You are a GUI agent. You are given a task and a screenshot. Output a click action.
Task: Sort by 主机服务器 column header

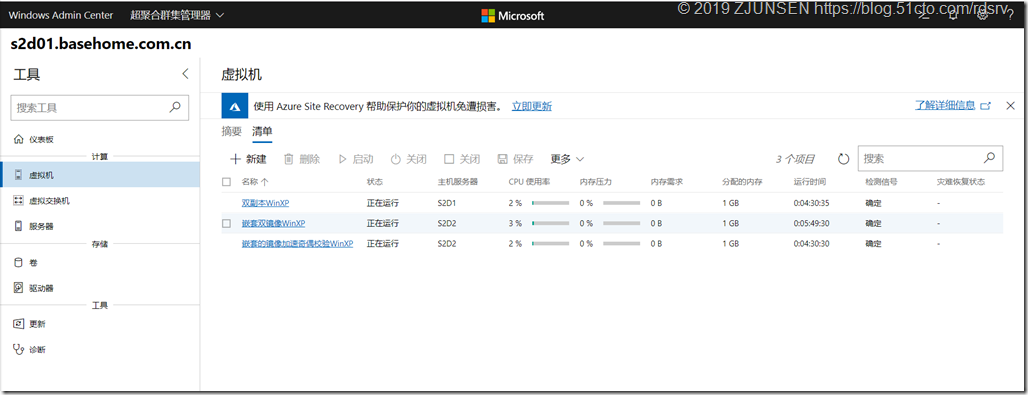tap(458, 182)
